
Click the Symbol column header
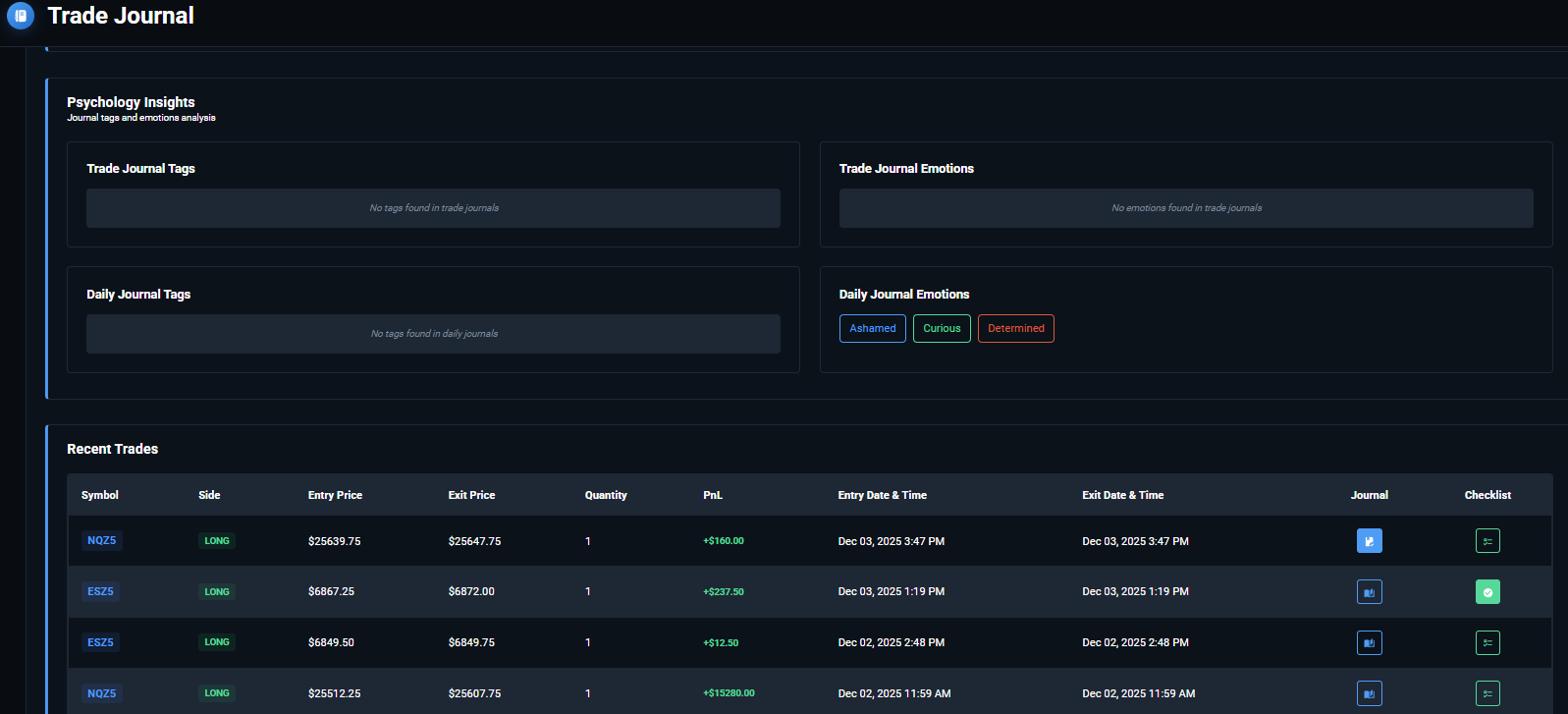[100, 495]
